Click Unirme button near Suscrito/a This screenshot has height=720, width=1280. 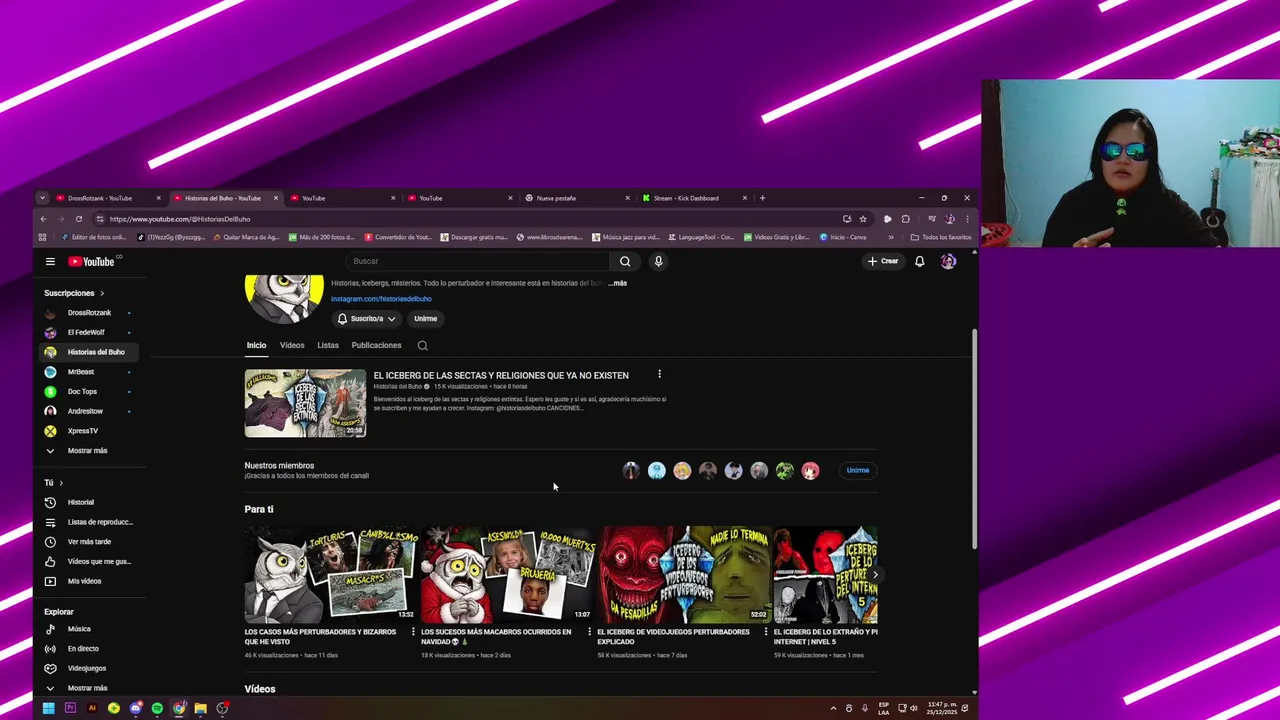[426, 318]
